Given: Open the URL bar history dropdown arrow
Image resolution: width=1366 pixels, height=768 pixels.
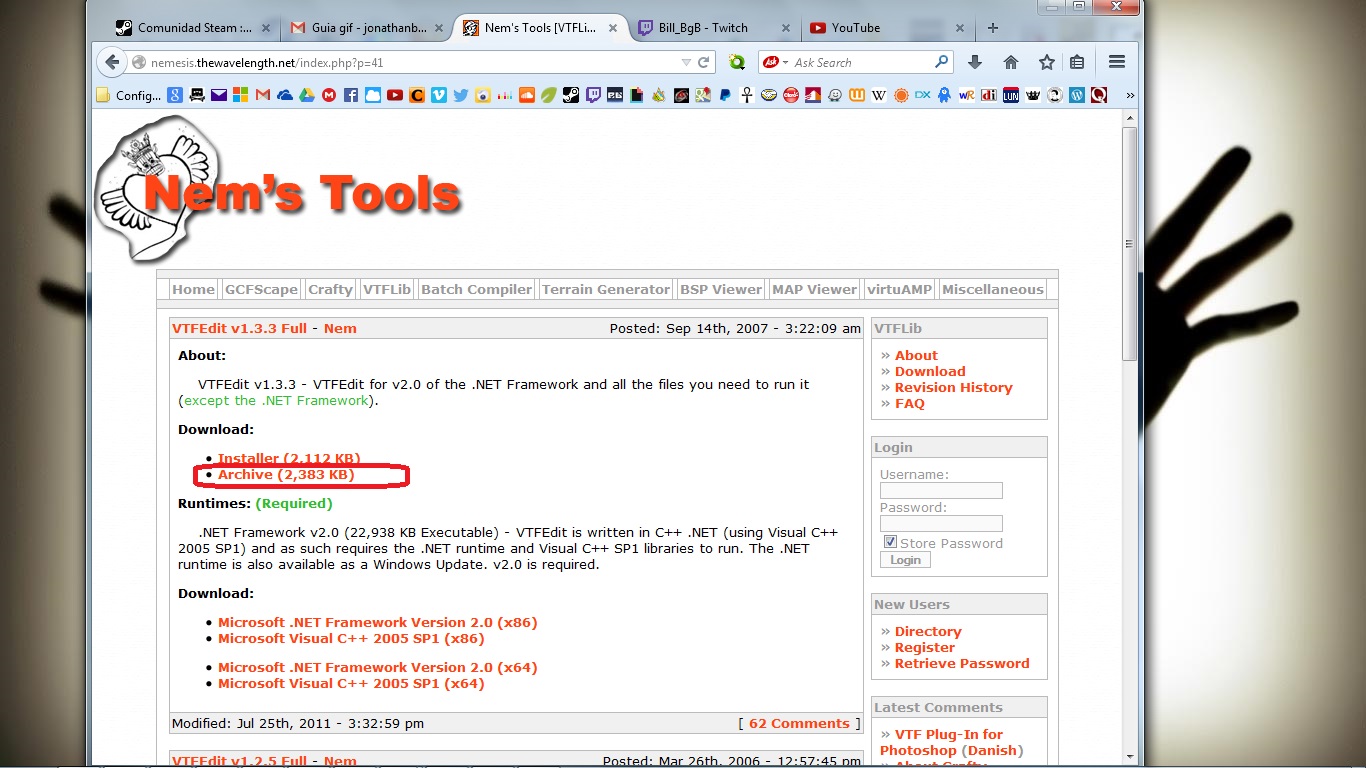Looking at the screenshot, I should tap(686, 62).
